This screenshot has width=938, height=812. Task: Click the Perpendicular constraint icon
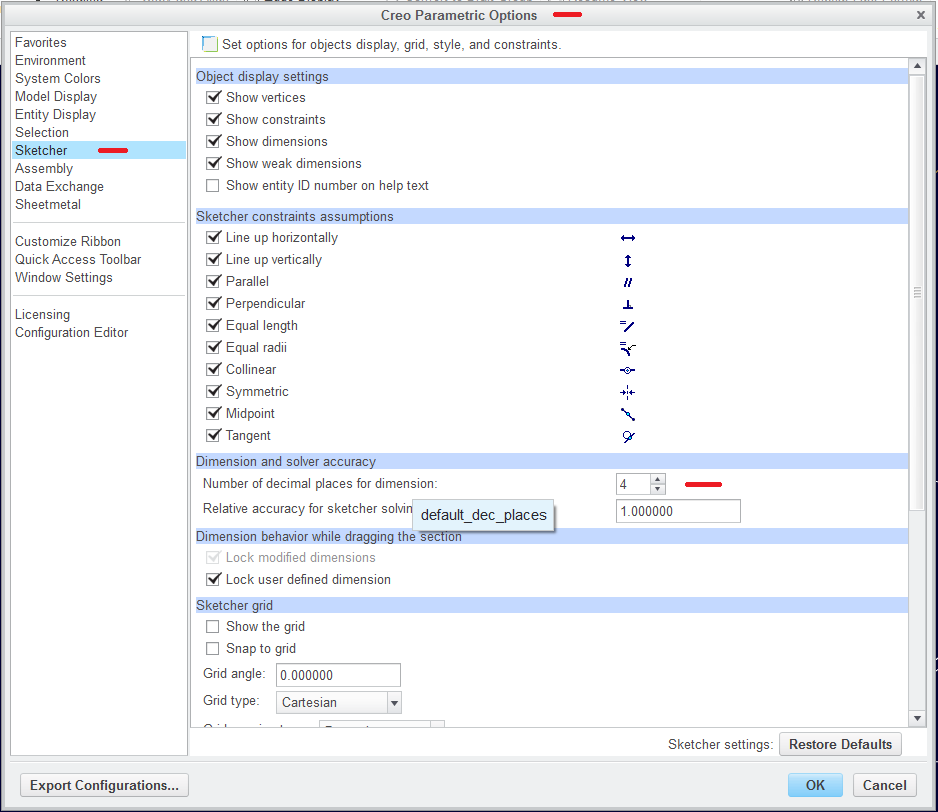[628, 305]
